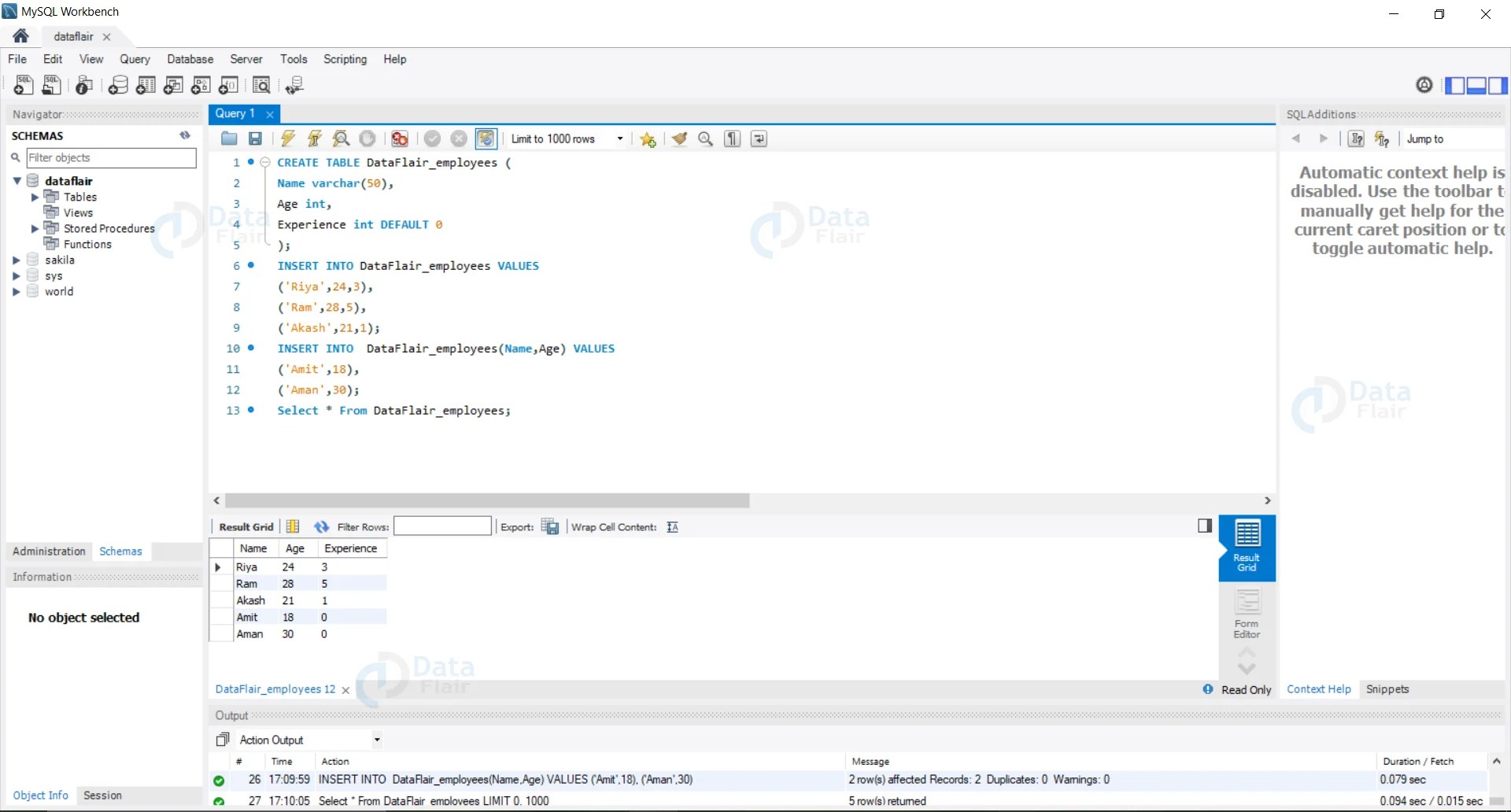Toggle autocommit mode
Image resolution: width=1511 pixels, height=812 pixels.
[486, 138]
